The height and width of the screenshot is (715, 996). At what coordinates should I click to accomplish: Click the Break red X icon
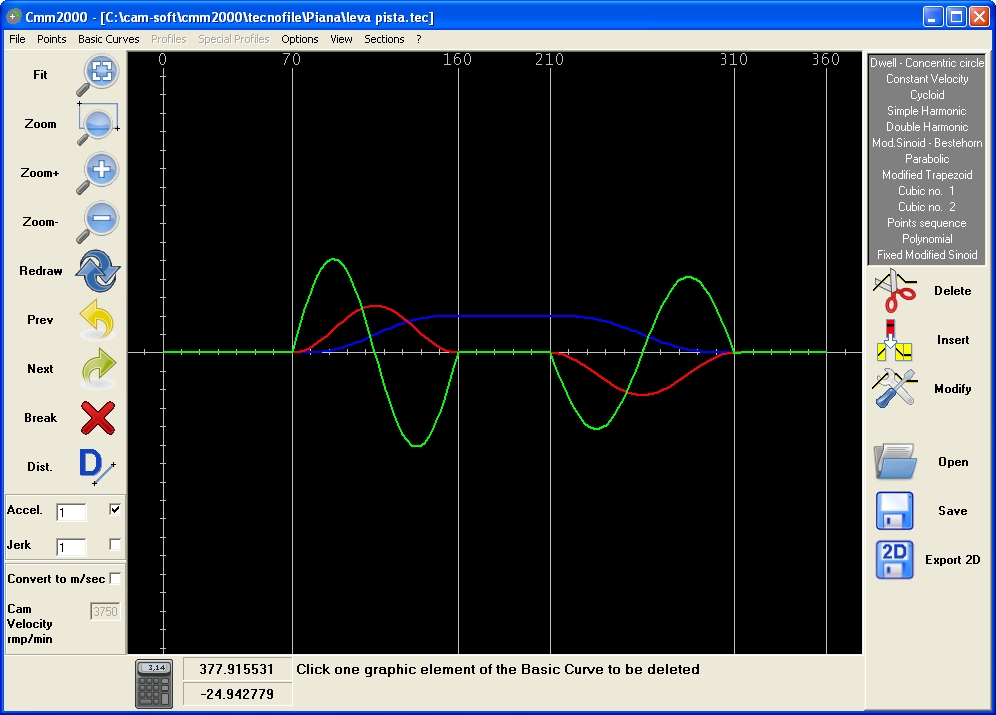coord(98,418)
